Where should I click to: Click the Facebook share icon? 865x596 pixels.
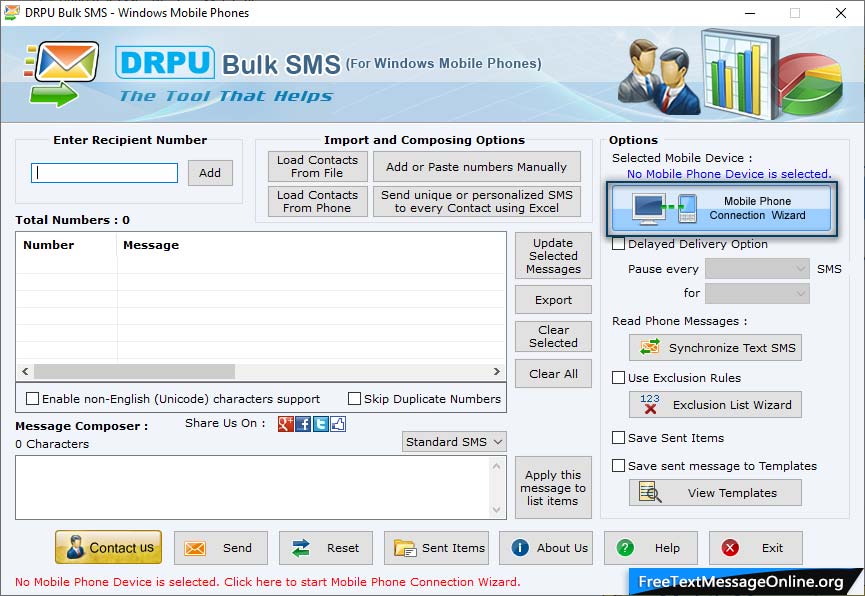pyautogui.click(x=303, y=424)
